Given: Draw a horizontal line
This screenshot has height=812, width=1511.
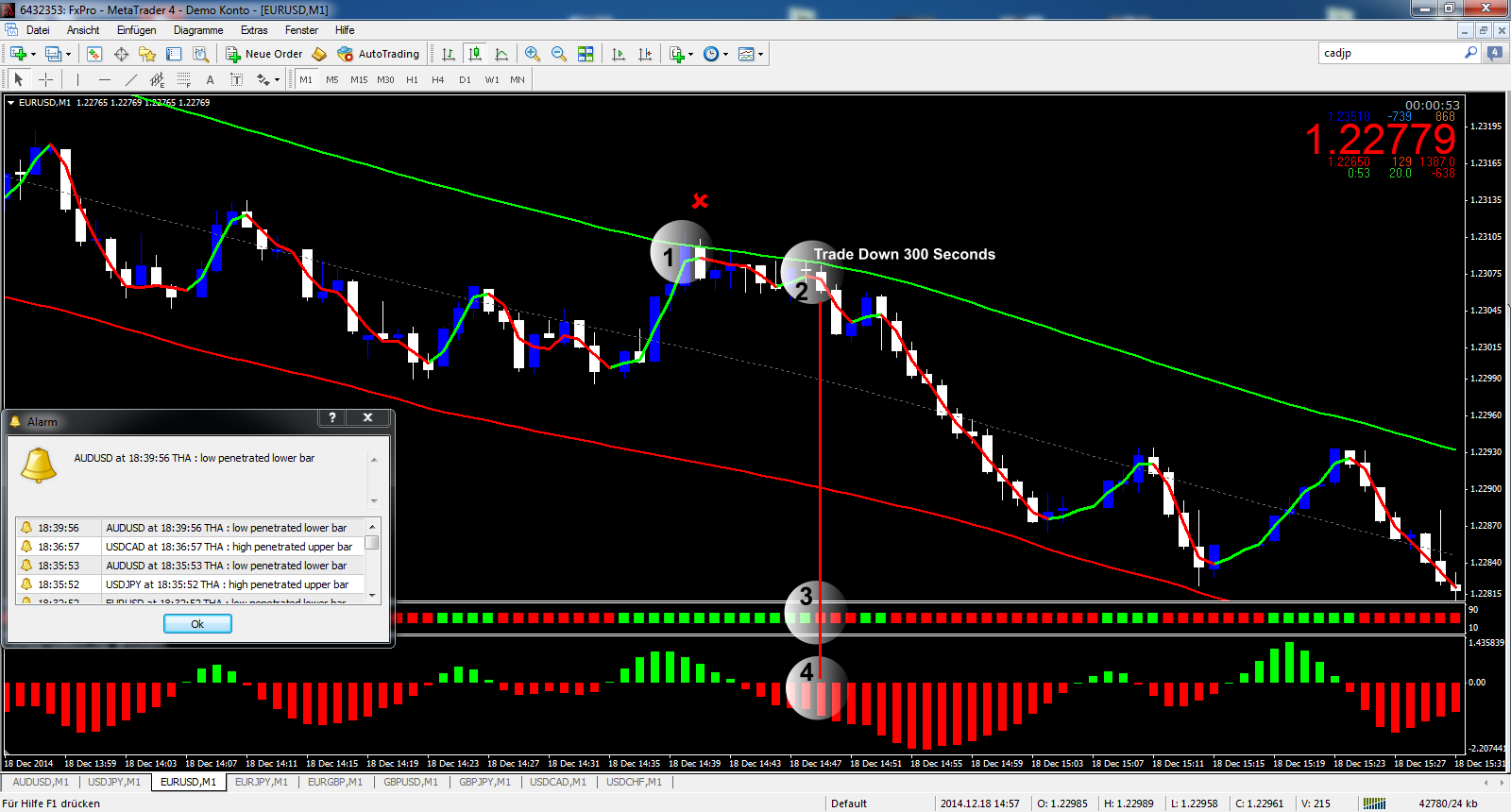Looking at the screenshot, I should pos(104,79).
